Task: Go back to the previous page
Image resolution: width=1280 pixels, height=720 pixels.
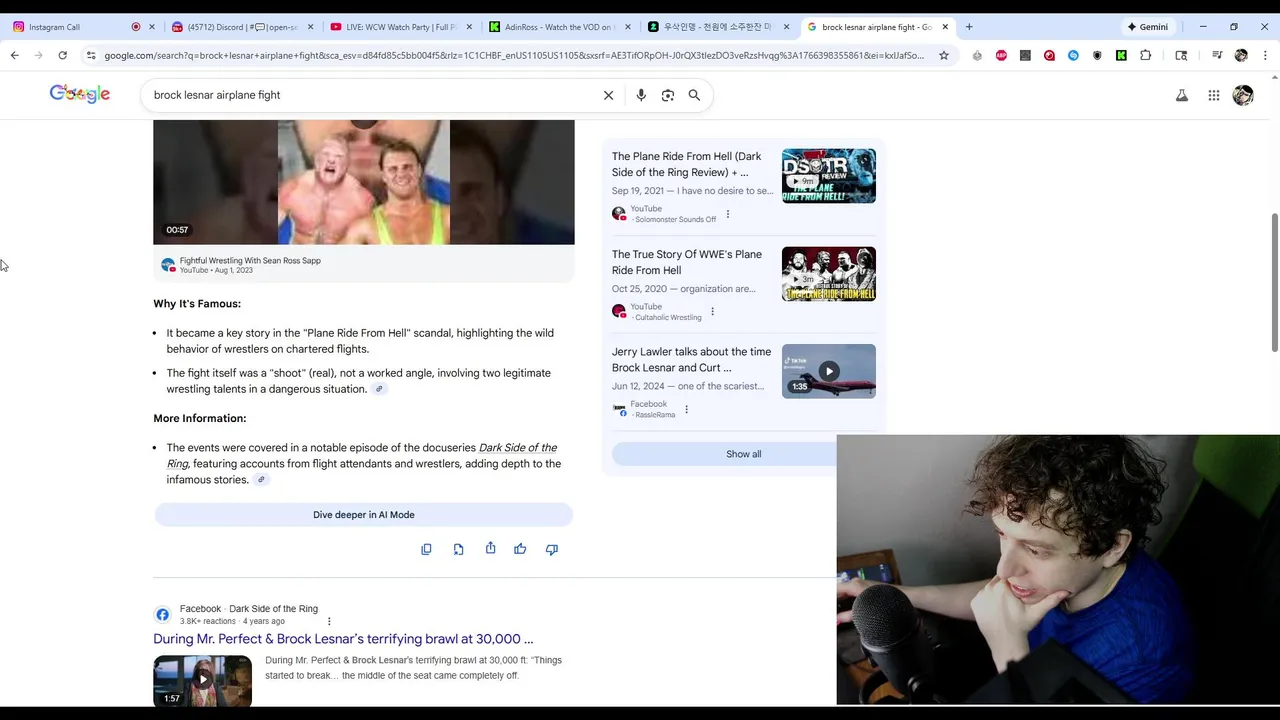Action: (x=14, y=55)
